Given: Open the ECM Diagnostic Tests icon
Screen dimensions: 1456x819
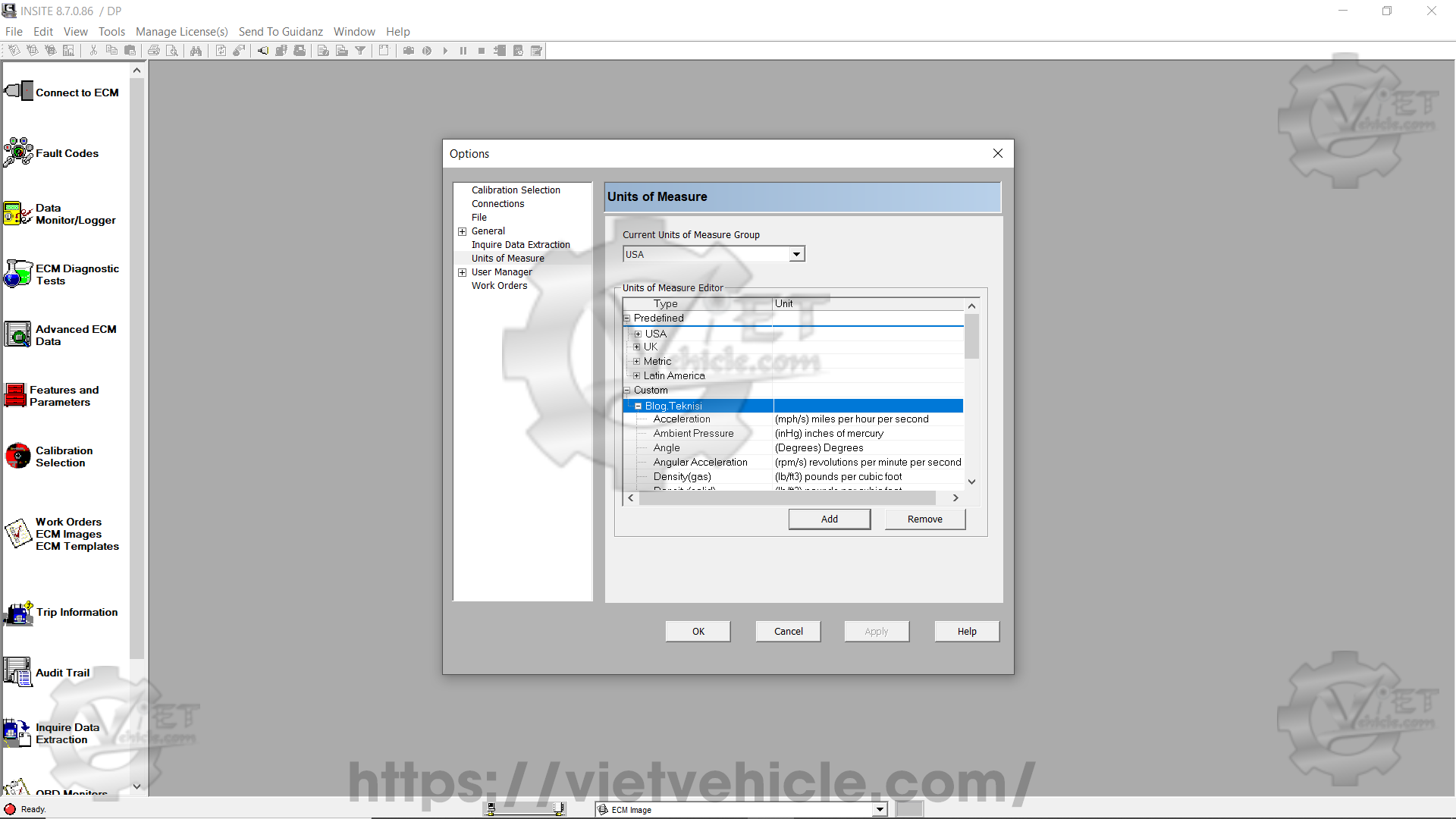Looking at the screenshot, I should [x=18, y=274].
